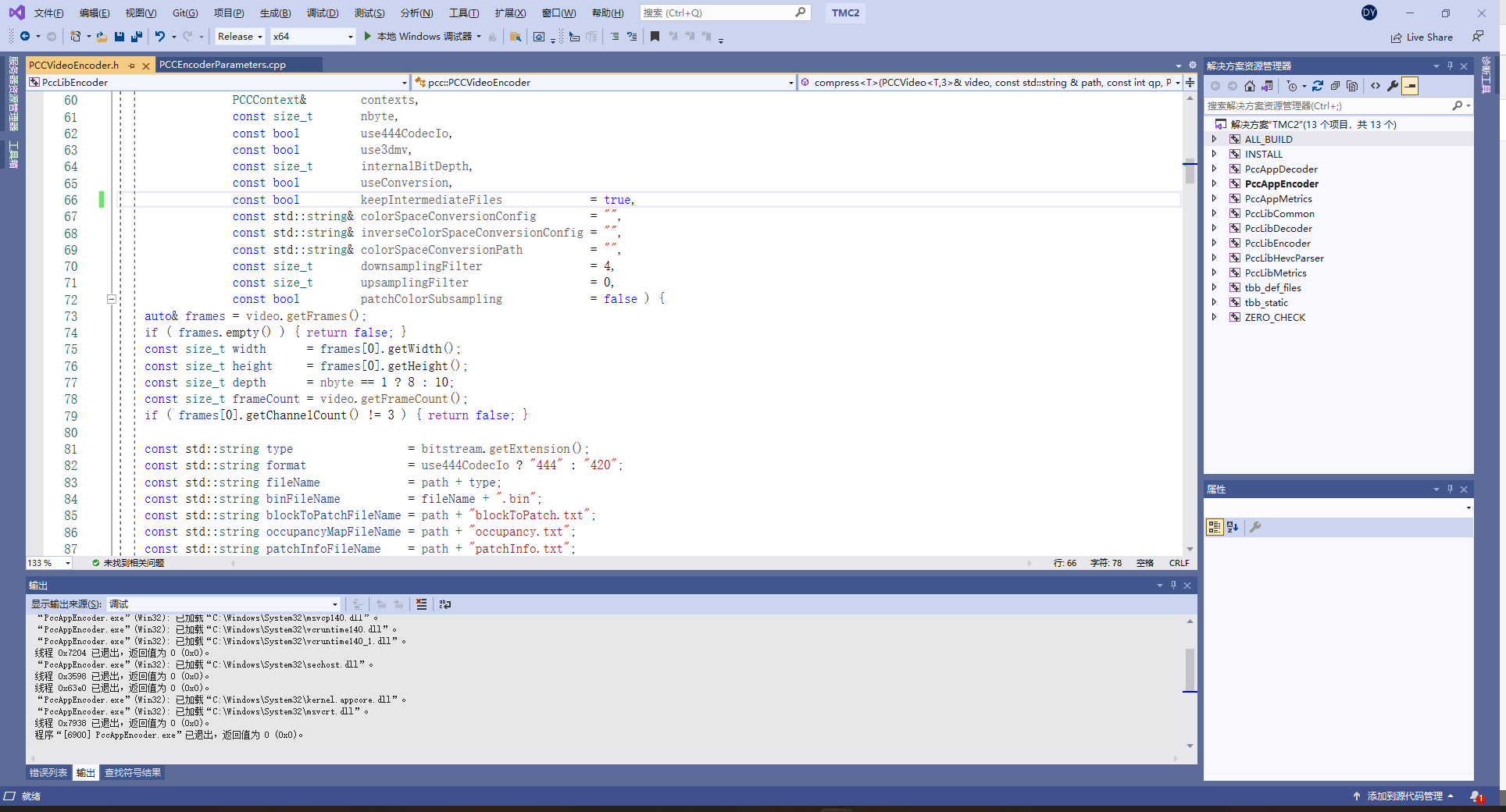This screenshot has height=812, width=1506.
Task: Select the tbb_static project
Action: pos(1265,302)
